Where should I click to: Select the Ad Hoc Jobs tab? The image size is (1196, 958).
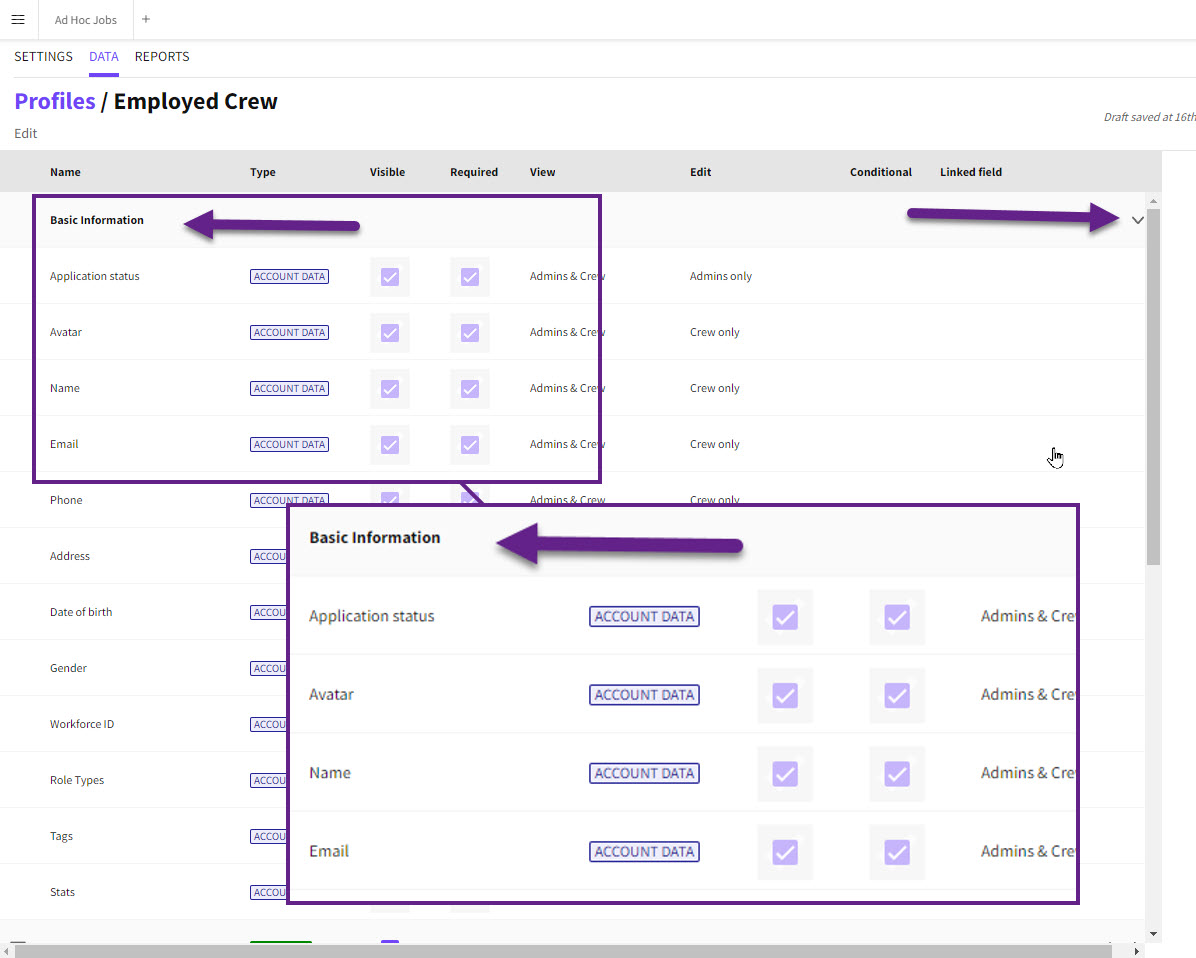(86, 20)
